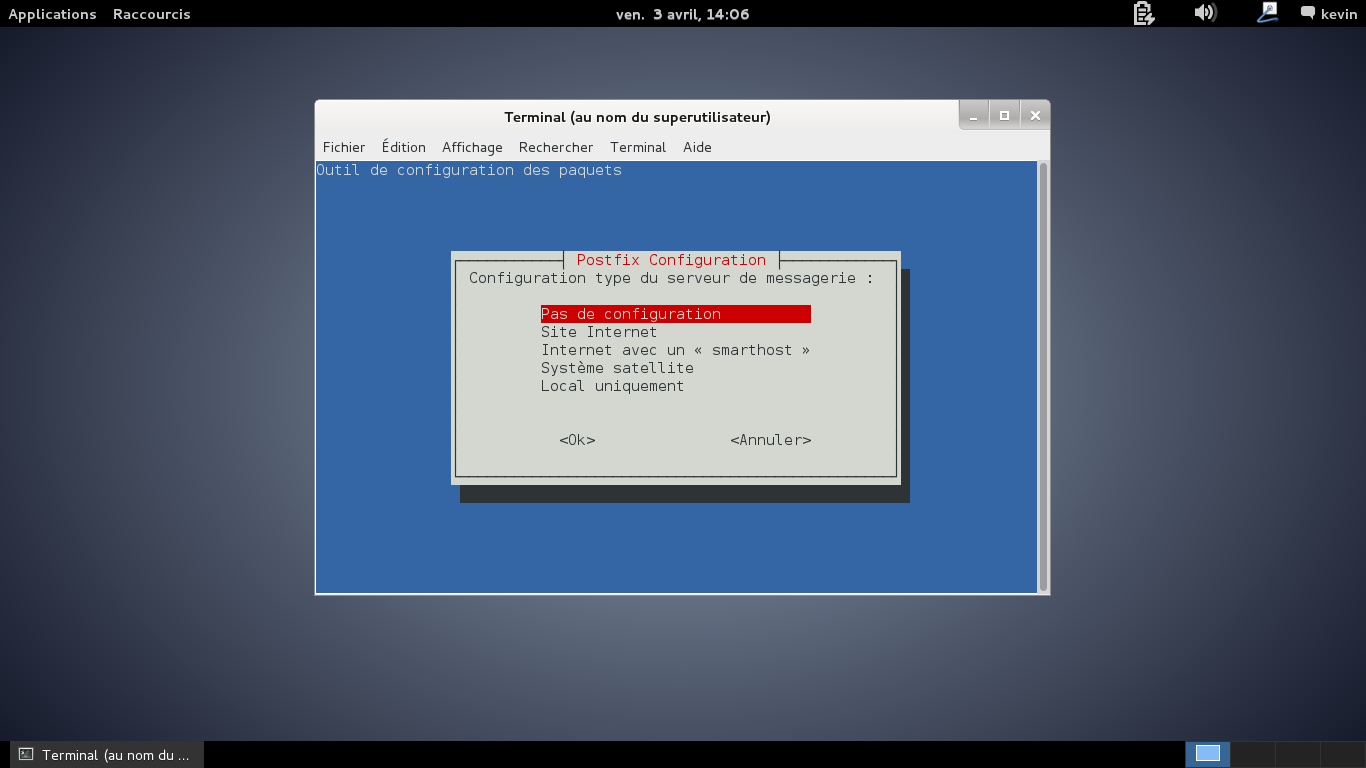
Task: Maximize the Terminal window
Action: tap(1004, 116)
